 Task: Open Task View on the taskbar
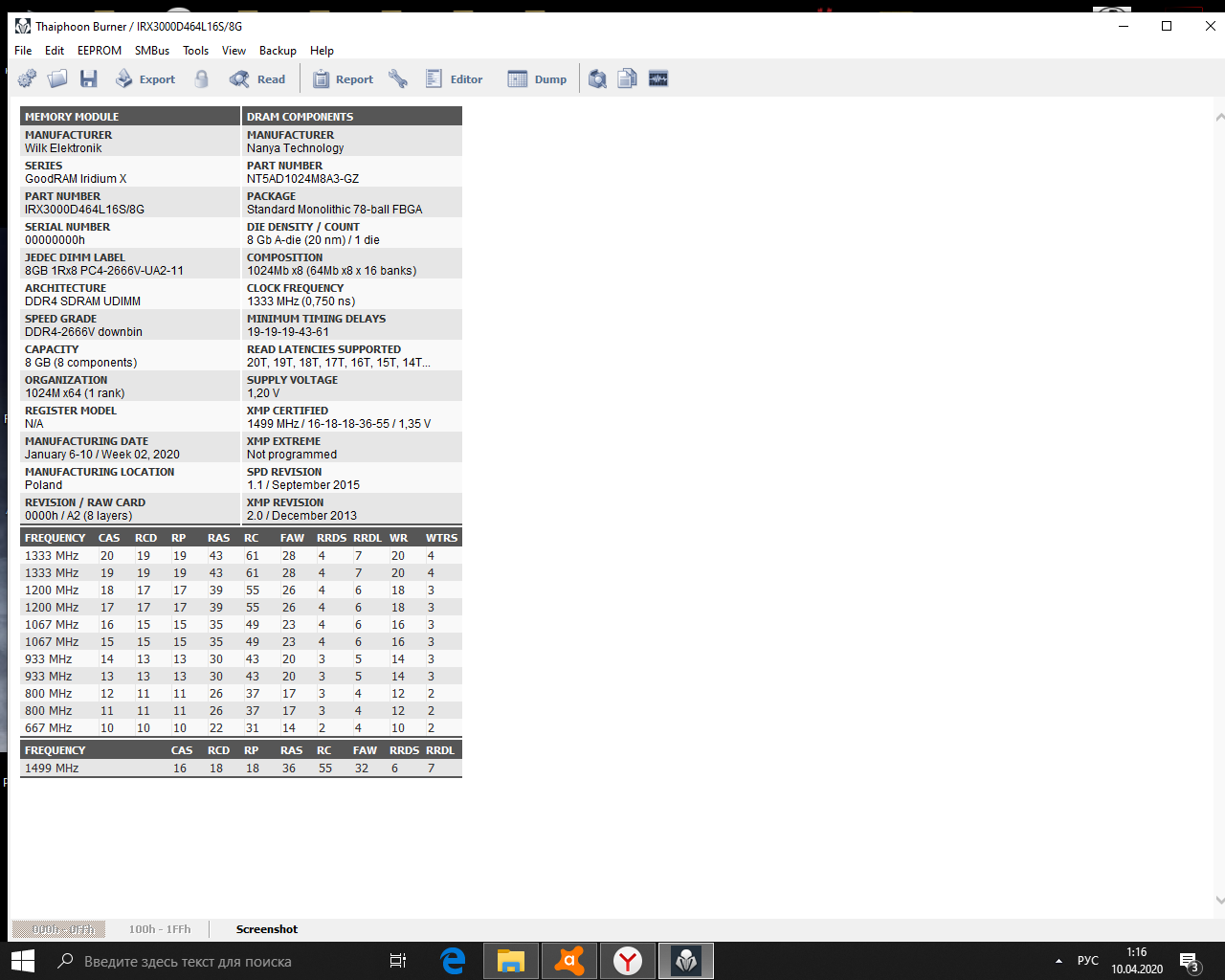[x=398, y=961]
